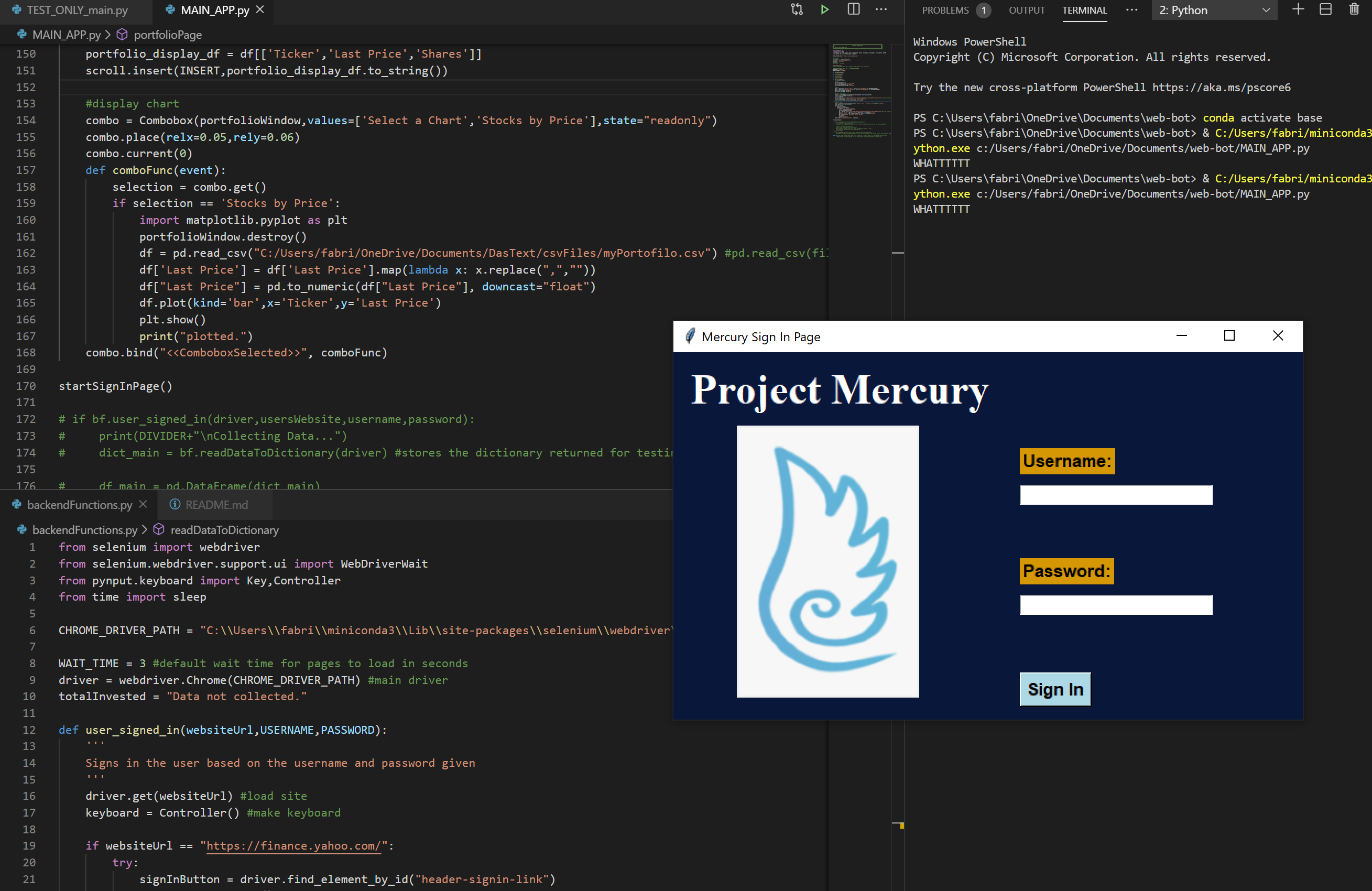The height and width of the screenshot is (891, 1372).
Task: Open the README.md tab
Action: (x=216, y=505)
